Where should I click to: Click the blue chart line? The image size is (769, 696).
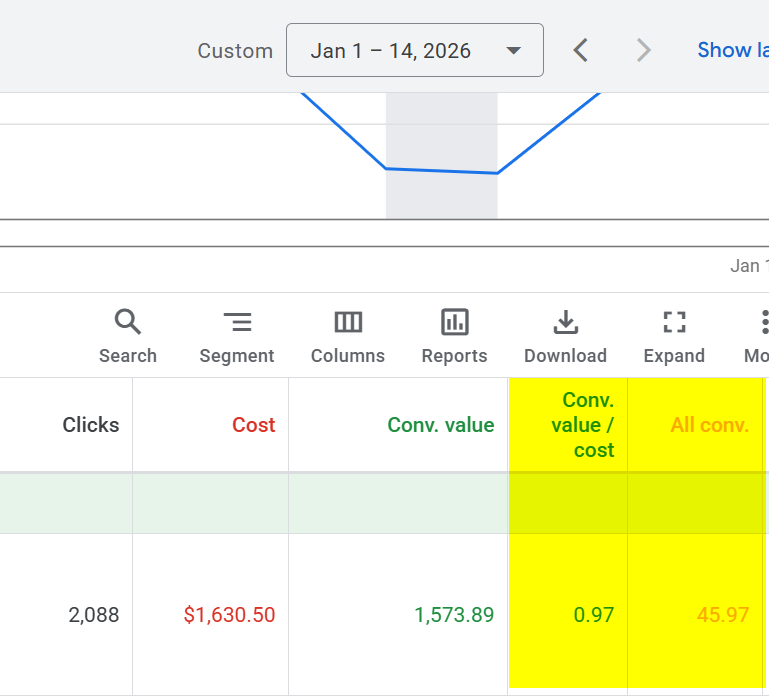[441, 171]
